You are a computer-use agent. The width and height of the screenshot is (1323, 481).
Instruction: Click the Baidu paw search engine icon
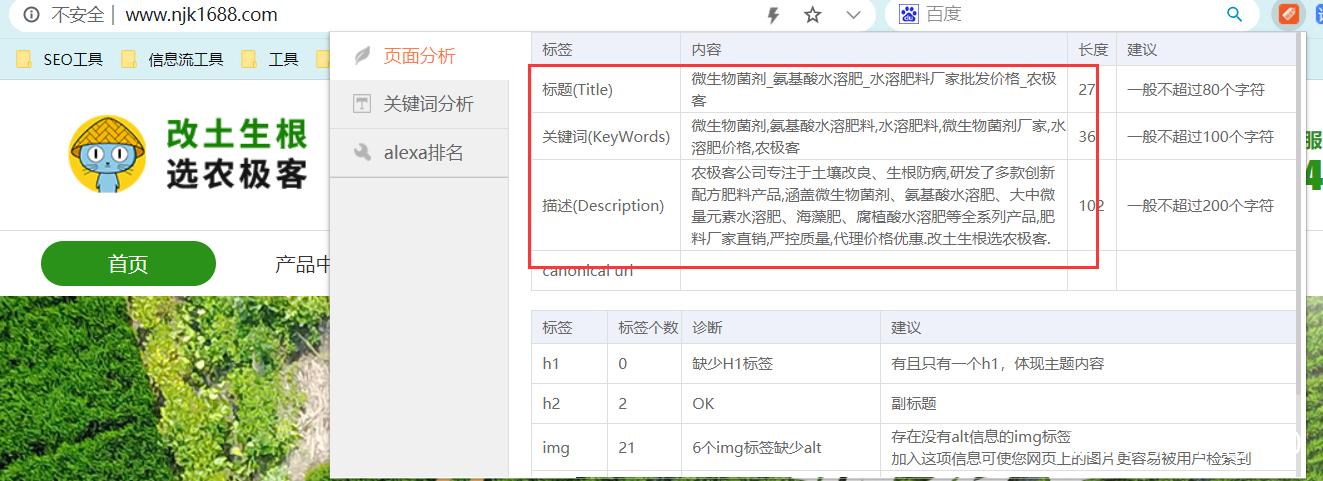[908, 14]
